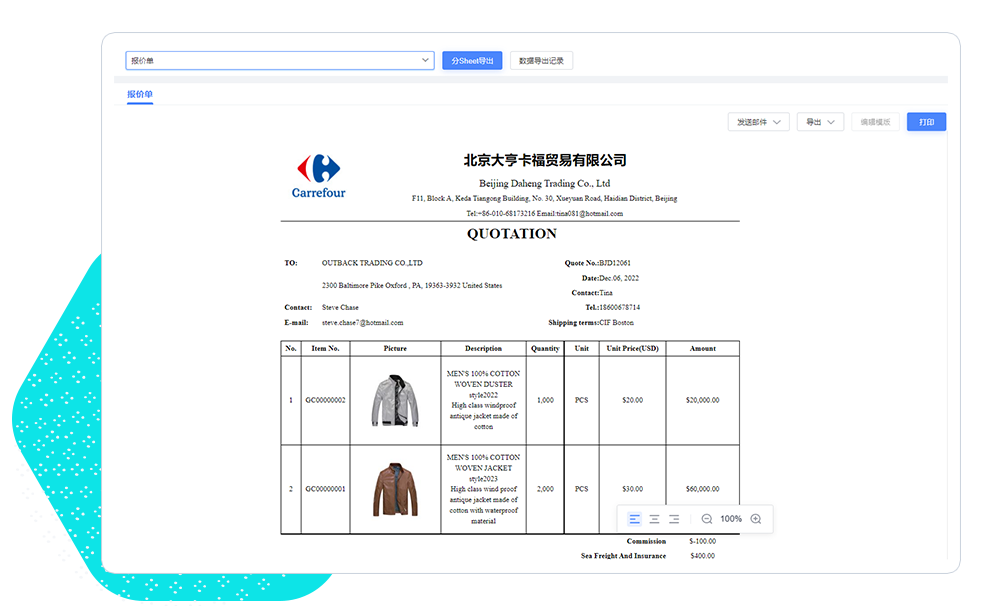The image size is (987, 606).
Task: Open the 报价单 template combo box
Action: (x=279, y=60)
